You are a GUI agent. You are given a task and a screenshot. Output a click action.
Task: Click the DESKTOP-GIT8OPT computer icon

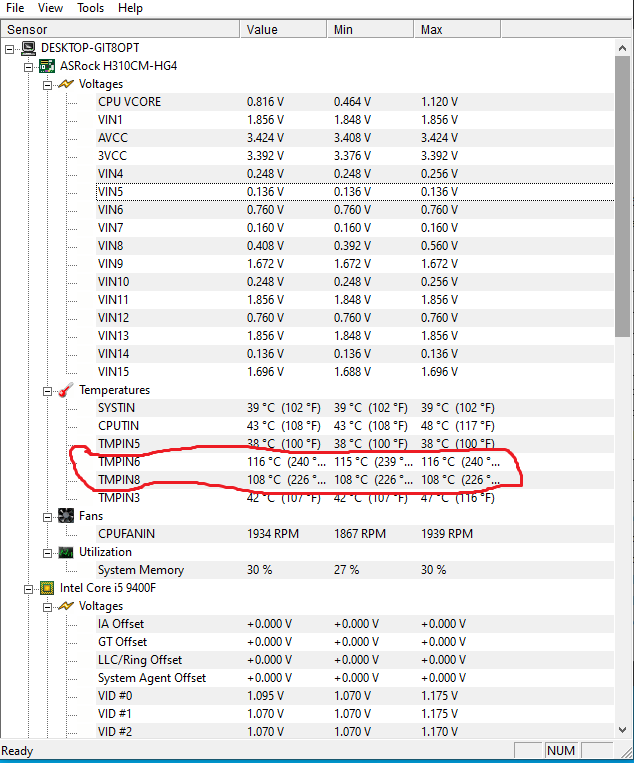[28, 48]
